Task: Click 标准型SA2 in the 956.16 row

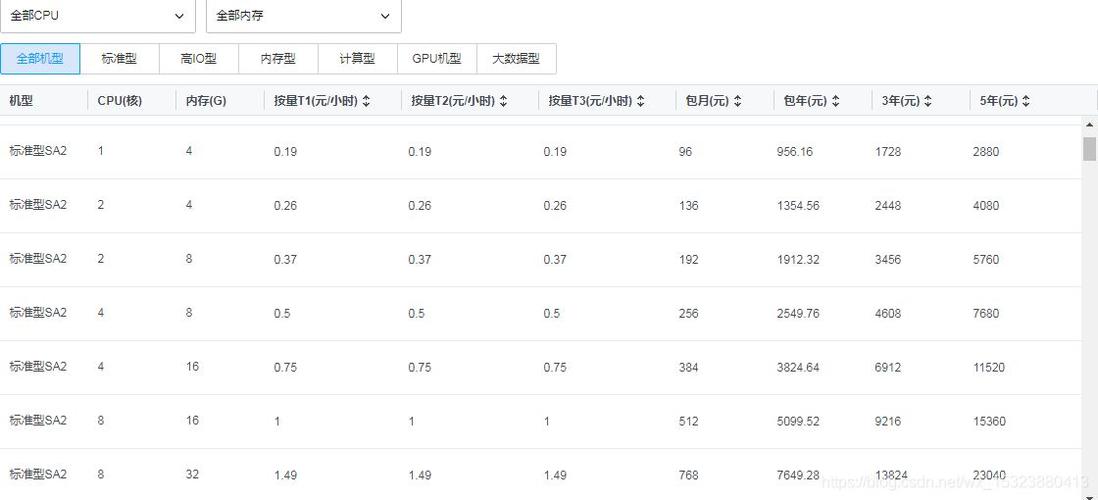Action: (x=38, y=151)
